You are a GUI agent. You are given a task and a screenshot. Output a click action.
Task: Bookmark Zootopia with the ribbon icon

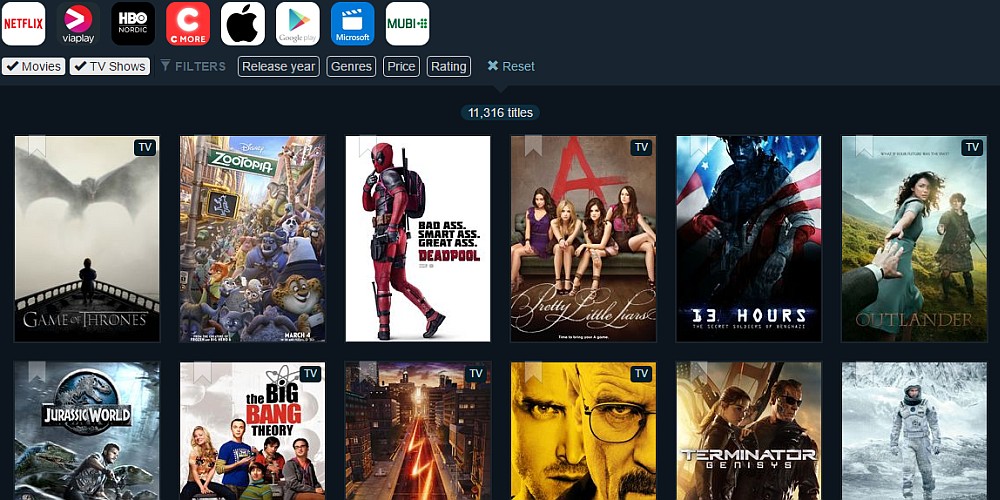[203, 145]
